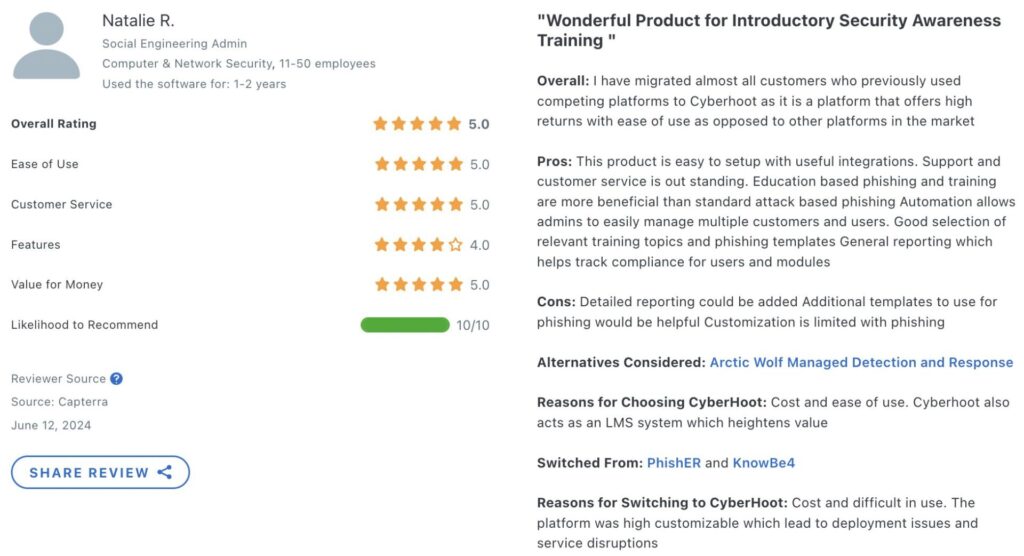Click the empty fifth star in Features rating
Viewport: 1024px width, 556px height.
pyautogui.click(x=455, y=245)
